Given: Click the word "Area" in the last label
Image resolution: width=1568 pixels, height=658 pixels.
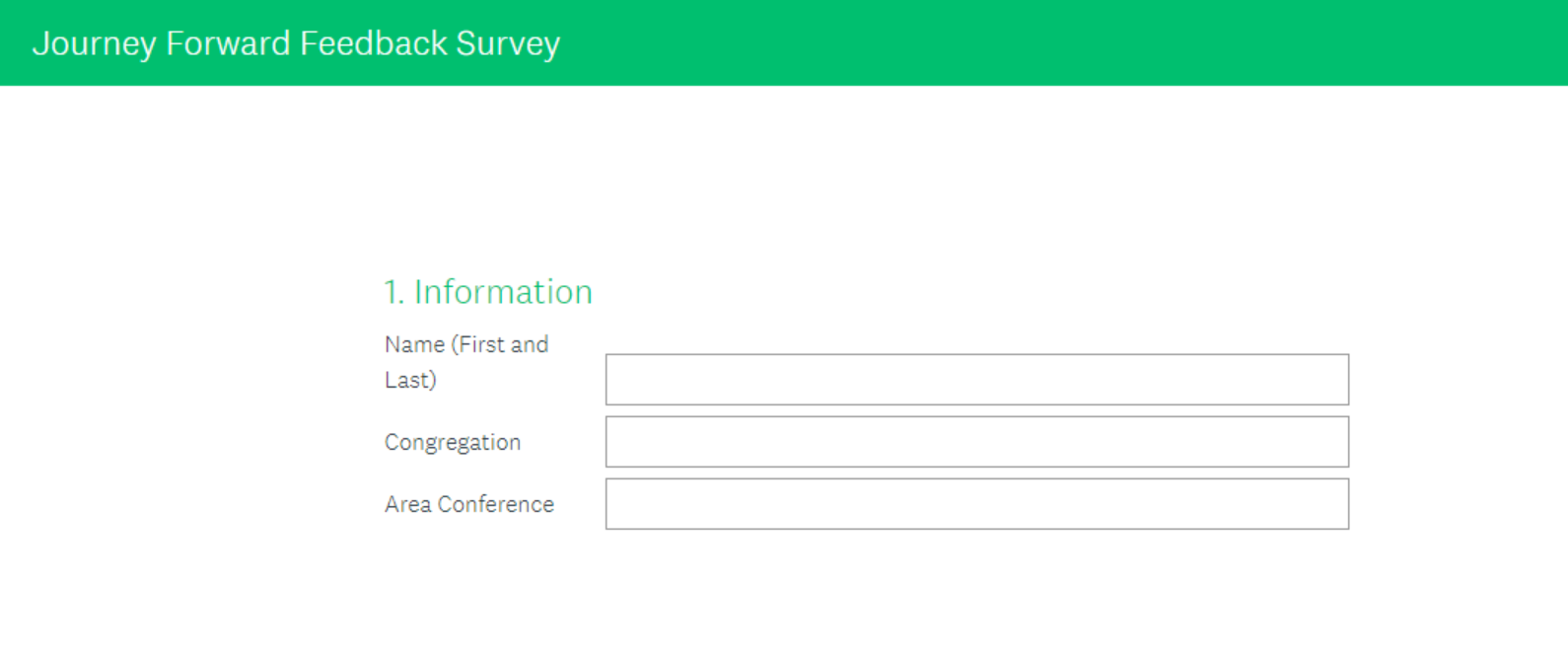Looking at the screenshot, I should [408, 504].
